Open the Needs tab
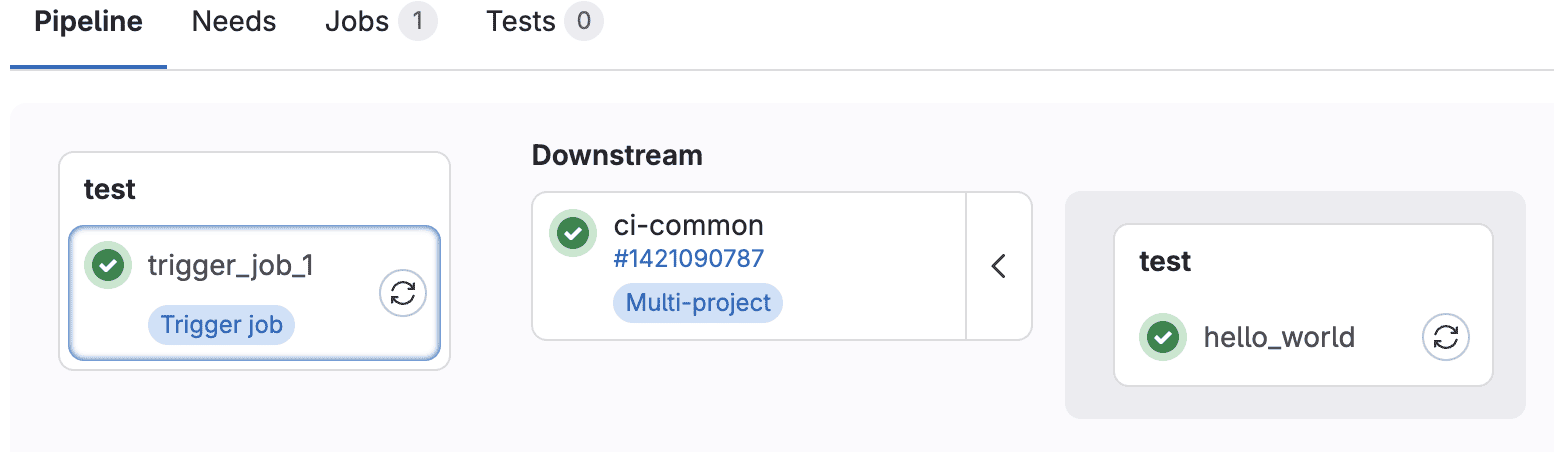 pyautogui.click(x=234, y=22)
